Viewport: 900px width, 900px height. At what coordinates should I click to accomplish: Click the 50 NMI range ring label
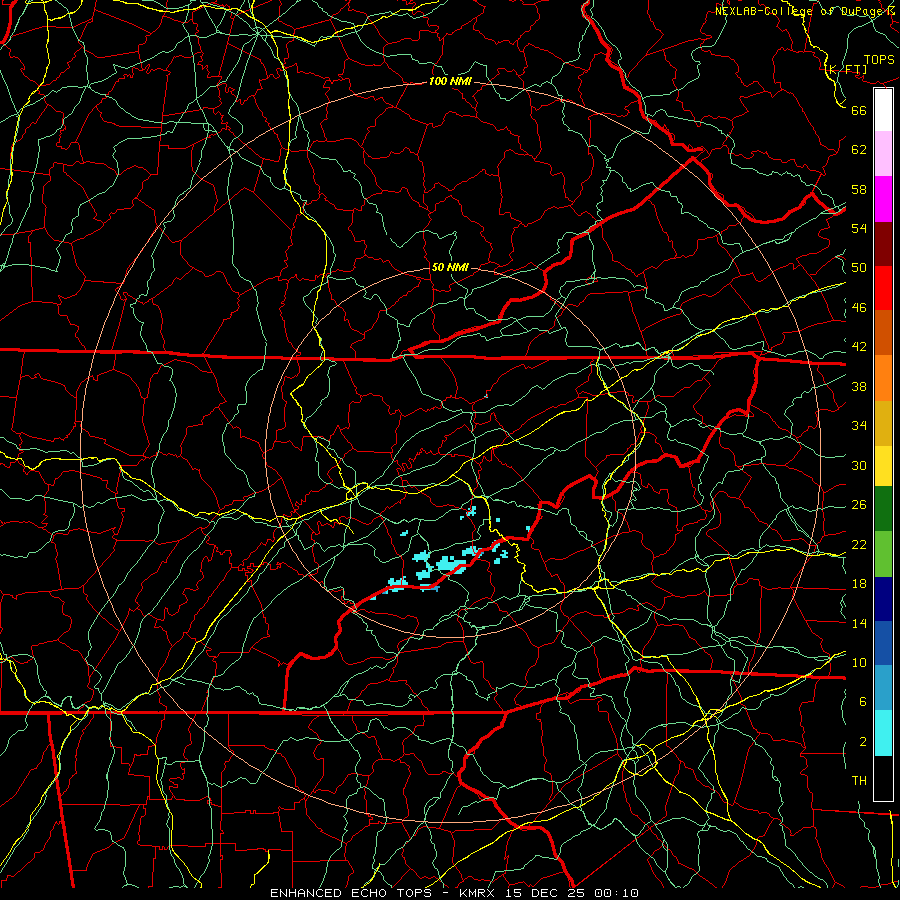coord(450,267)
